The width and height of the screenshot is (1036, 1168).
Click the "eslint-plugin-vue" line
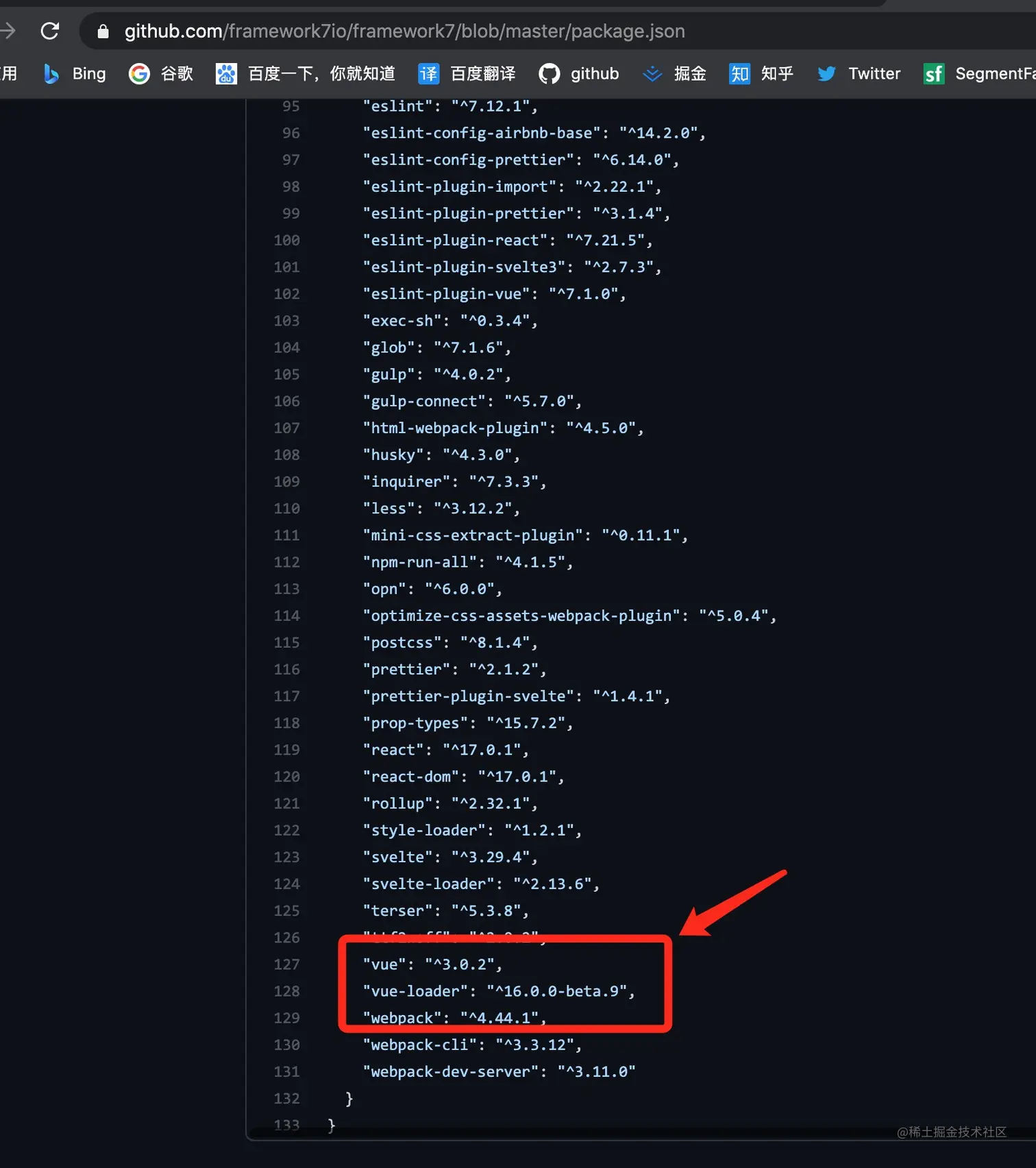point(494,294)
